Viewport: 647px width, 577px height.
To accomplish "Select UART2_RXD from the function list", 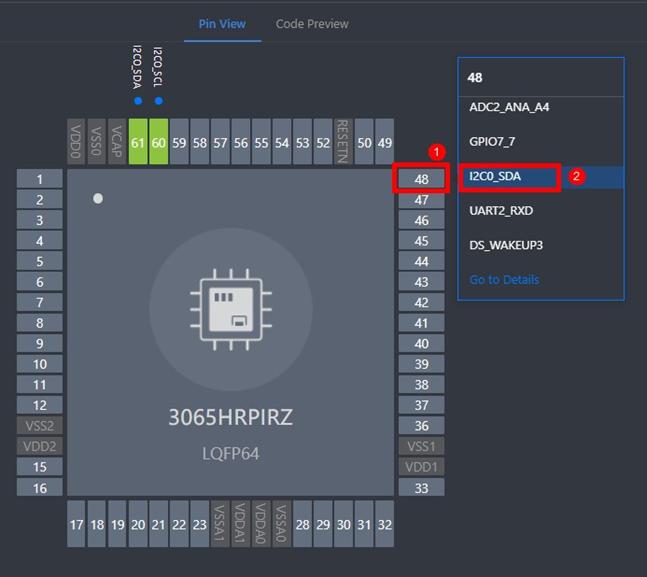I will click(504, 211).
